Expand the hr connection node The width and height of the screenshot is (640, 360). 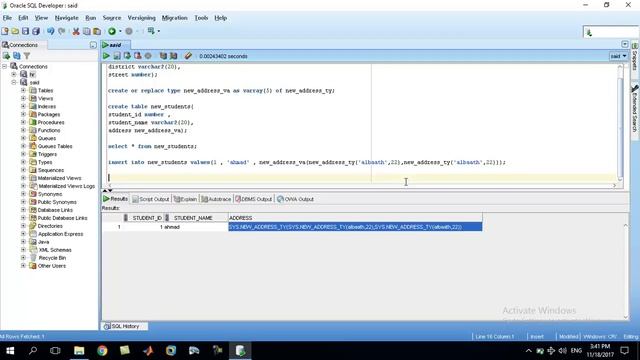click(13, 74)
